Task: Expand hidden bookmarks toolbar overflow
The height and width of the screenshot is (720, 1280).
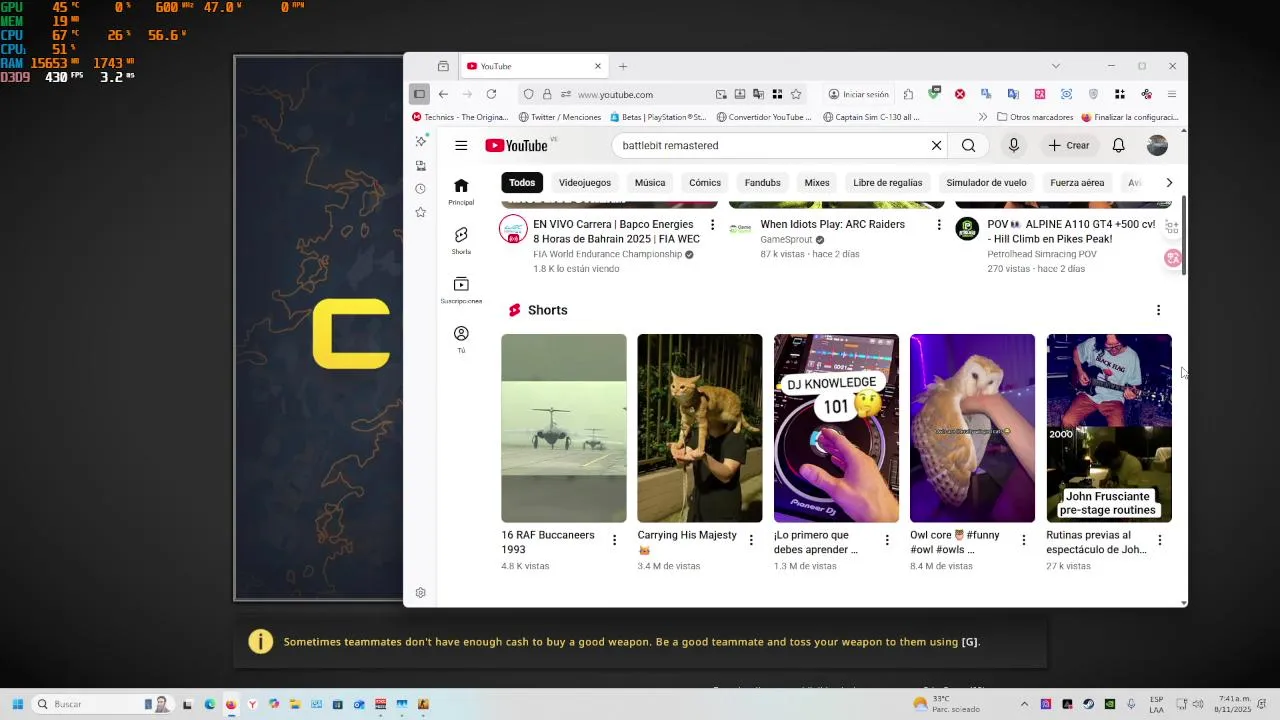Action: 982,117
